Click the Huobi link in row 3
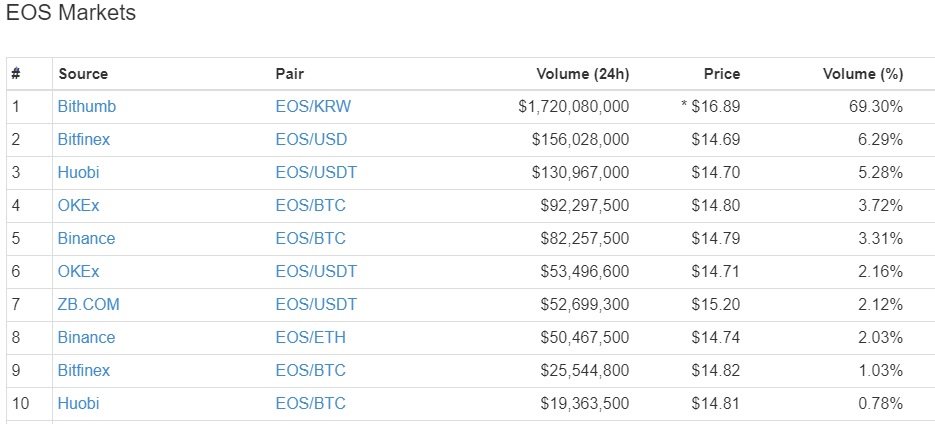 click(79, 173)
